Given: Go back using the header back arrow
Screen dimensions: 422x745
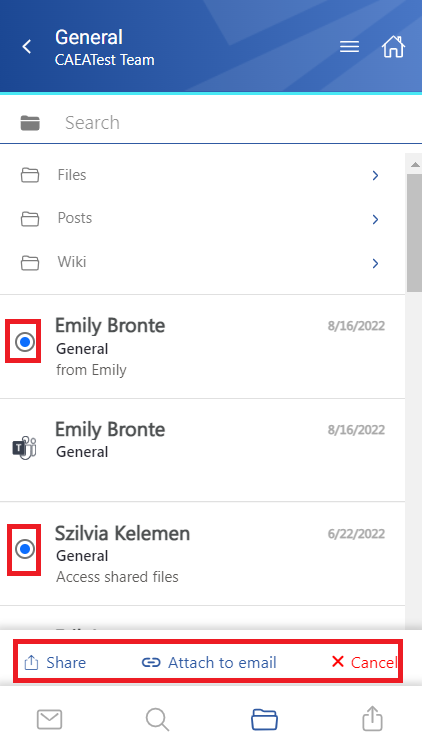Looking at the screenshot, I should click(x=27, y=47).
